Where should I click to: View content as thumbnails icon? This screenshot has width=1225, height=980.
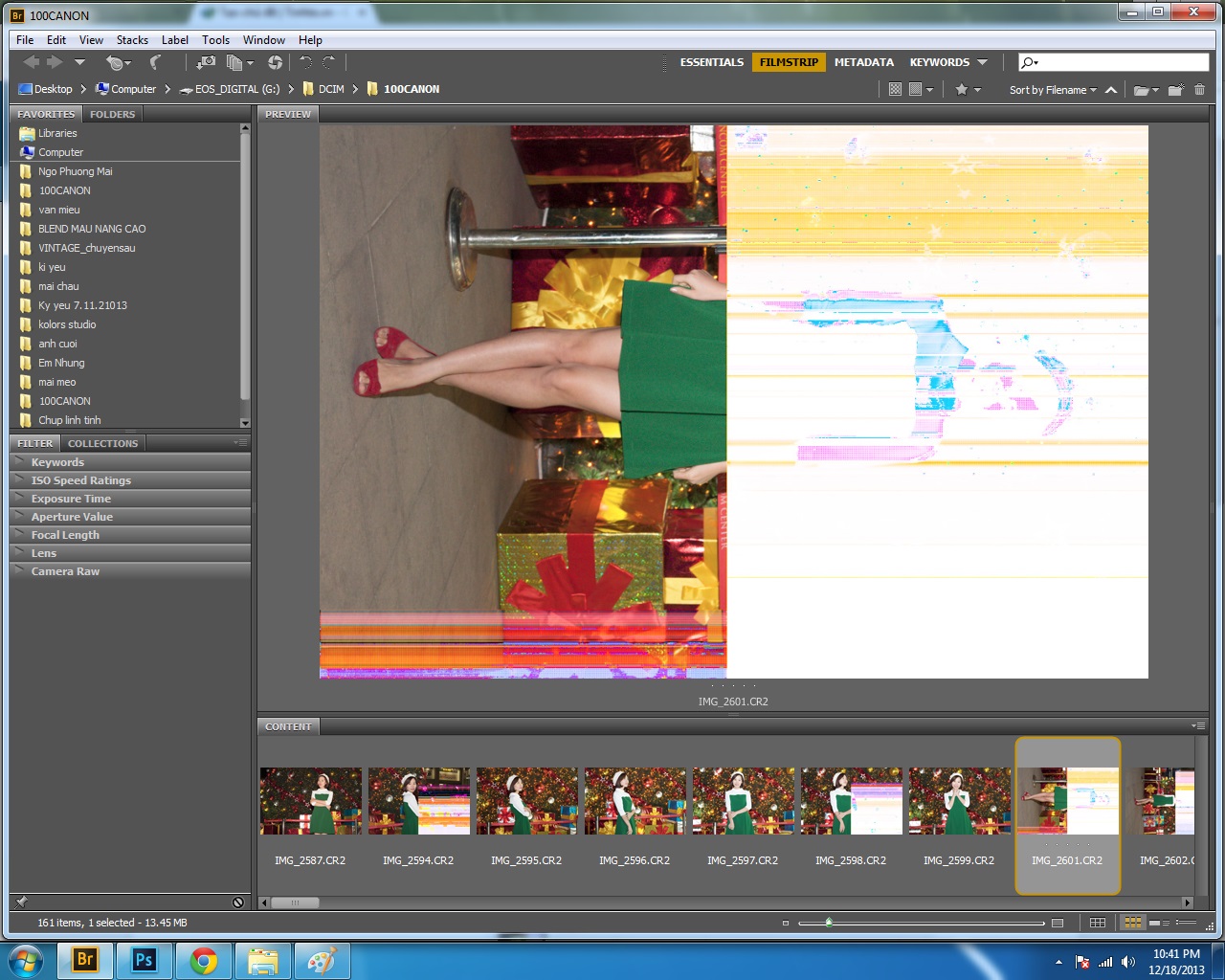tap(1133, 923)
